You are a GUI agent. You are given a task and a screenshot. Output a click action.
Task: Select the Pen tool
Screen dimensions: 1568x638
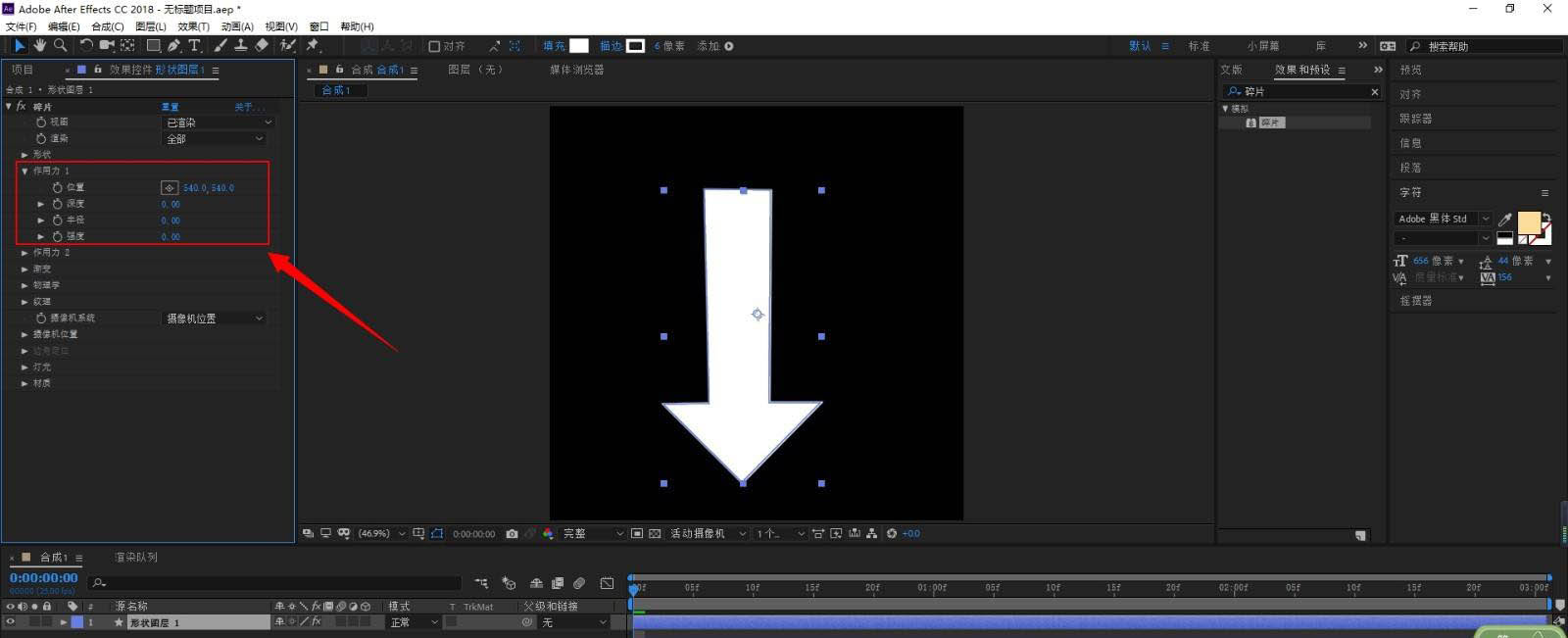[x=173, y=45]
